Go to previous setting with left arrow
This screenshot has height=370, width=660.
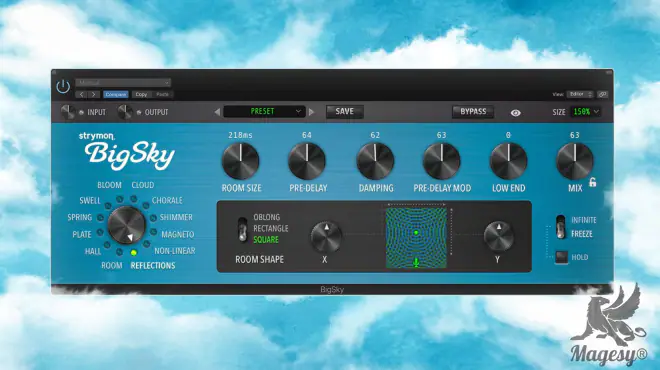tap(82, 95)
